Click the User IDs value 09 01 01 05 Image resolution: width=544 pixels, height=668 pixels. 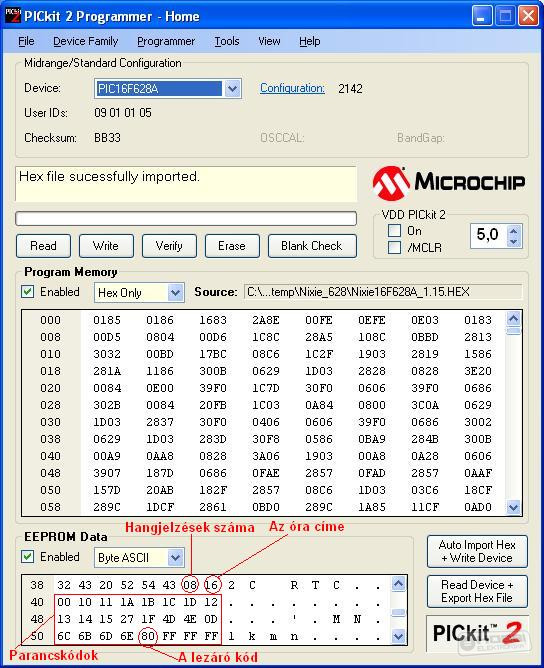pyautogui.click(x=123, y=113)
